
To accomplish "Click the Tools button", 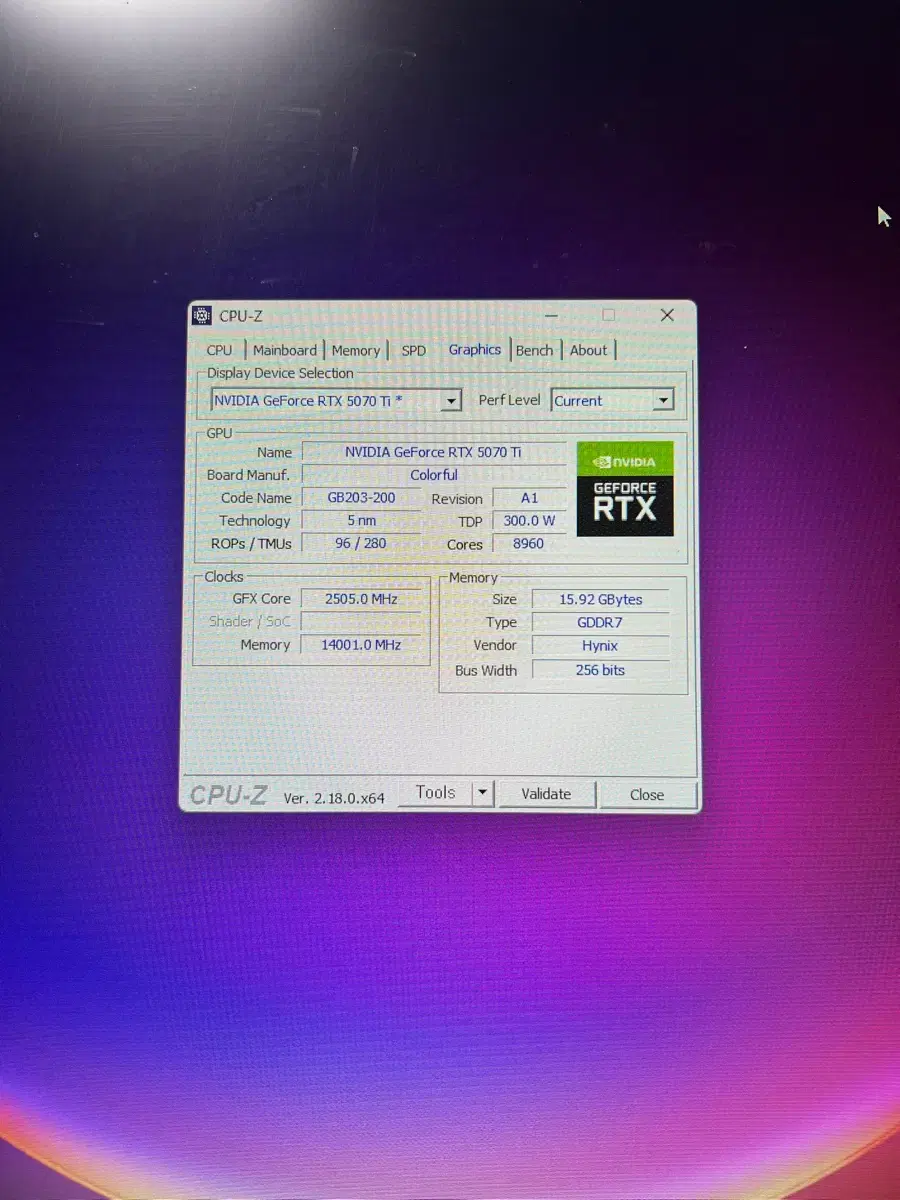I will point(435,793).
